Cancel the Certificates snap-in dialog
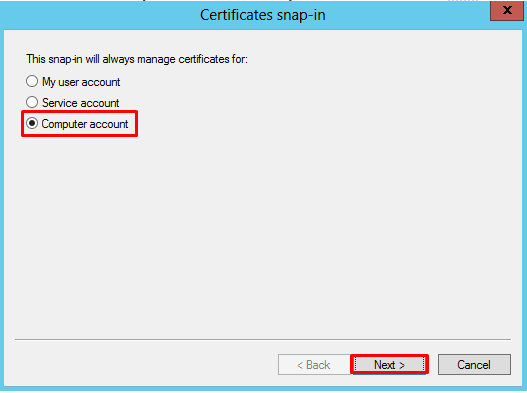 tap(474, 364)
